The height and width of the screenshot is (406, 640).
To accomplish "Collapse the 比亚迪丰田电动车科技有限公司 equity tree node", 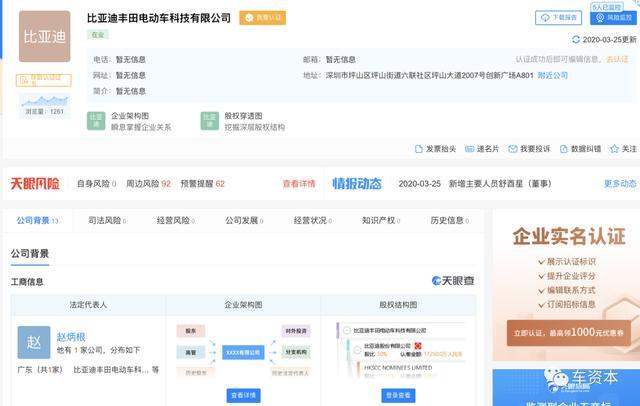I will 347,331.
